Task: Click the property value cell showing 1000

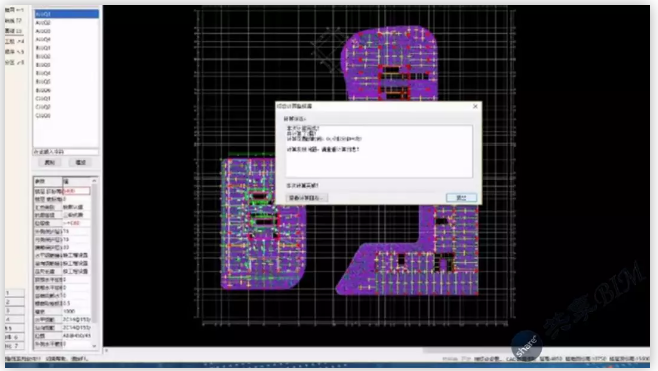Action: tap(76, 311)
